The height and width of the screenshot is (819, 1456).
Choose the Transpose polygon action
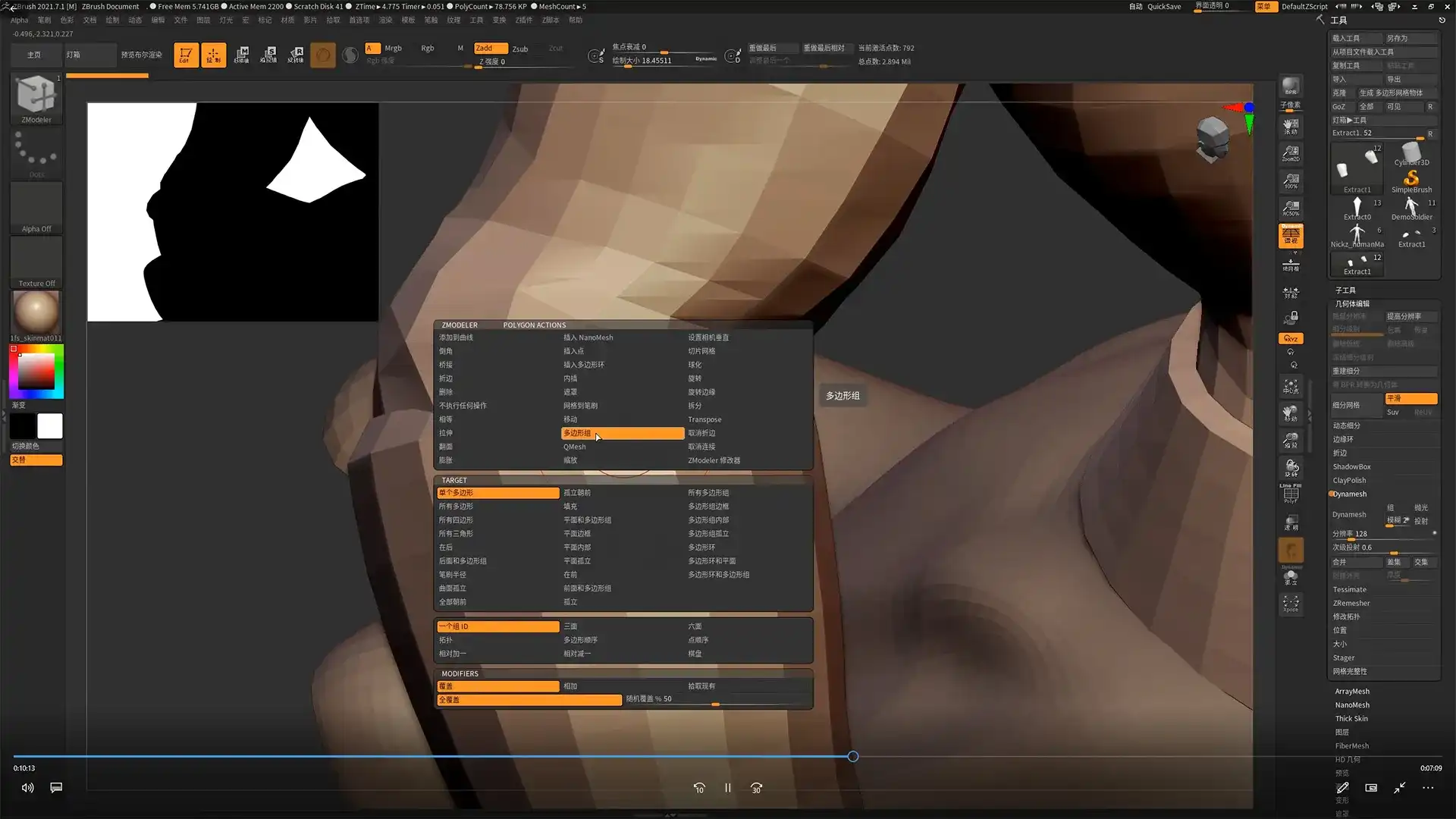pyautogui.click(x=704, y=419)
